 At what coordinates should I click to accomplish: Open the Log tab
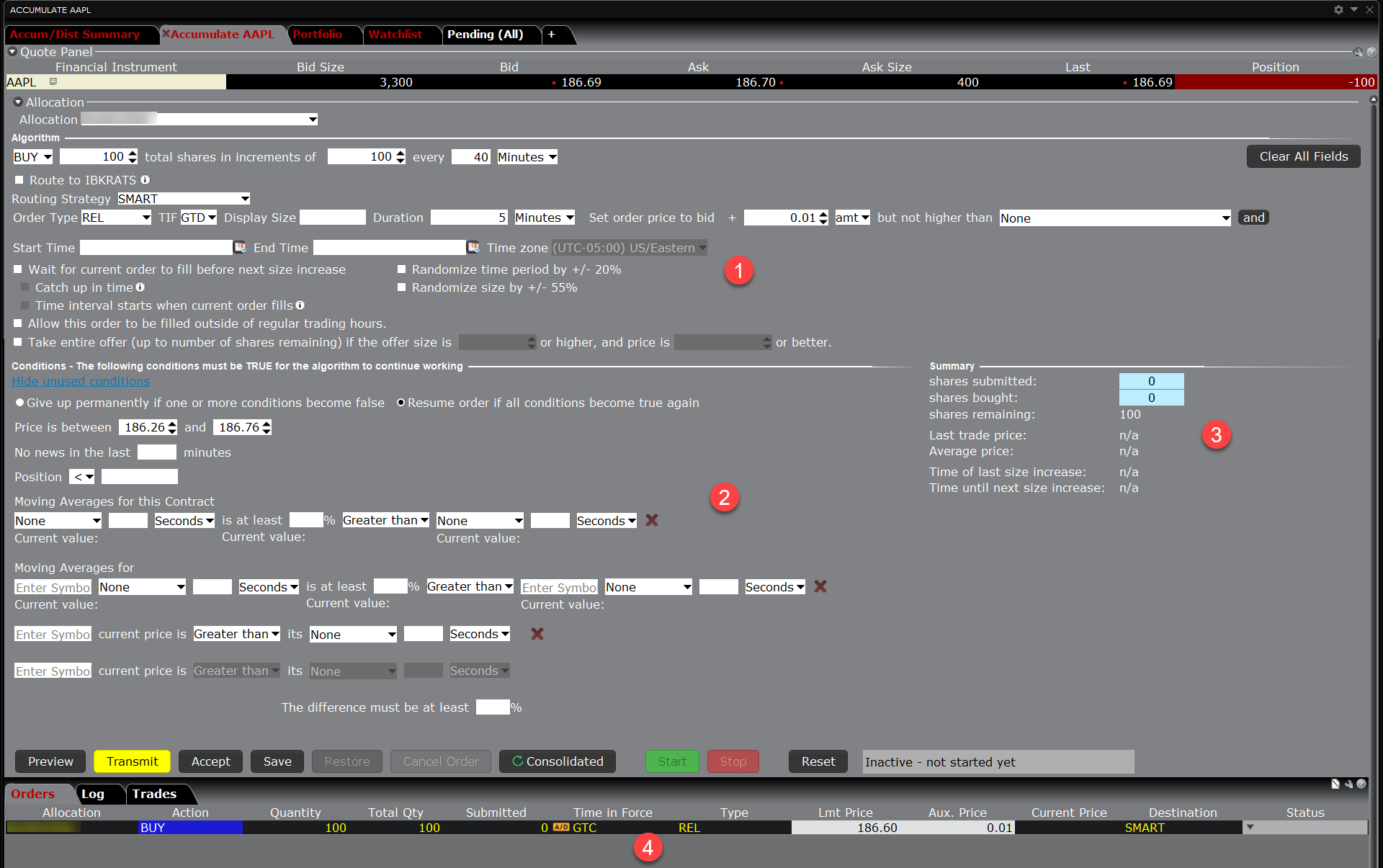tap(93, 794)
